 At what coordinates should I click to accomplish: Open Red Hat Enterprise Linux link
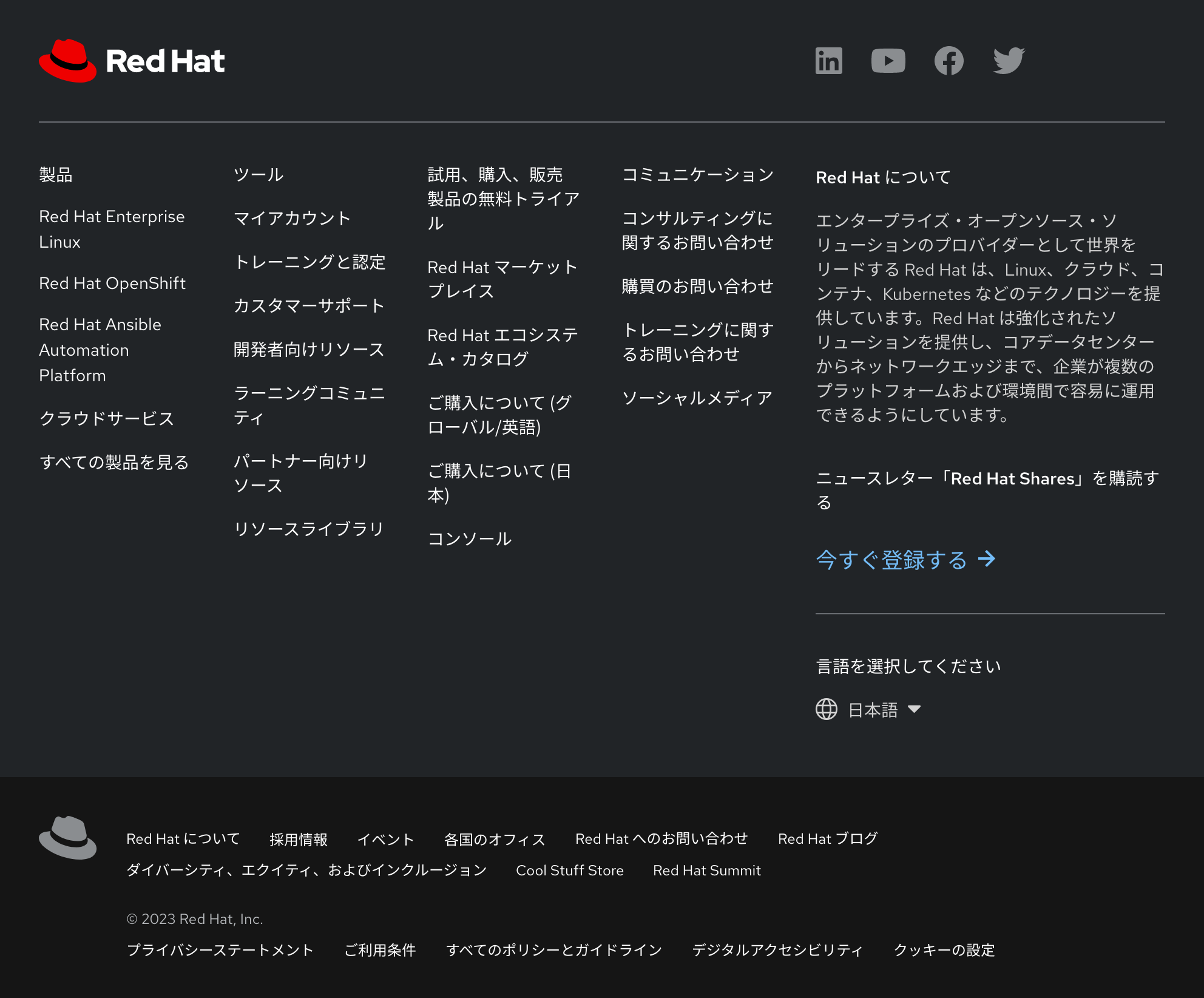[112, 229]
